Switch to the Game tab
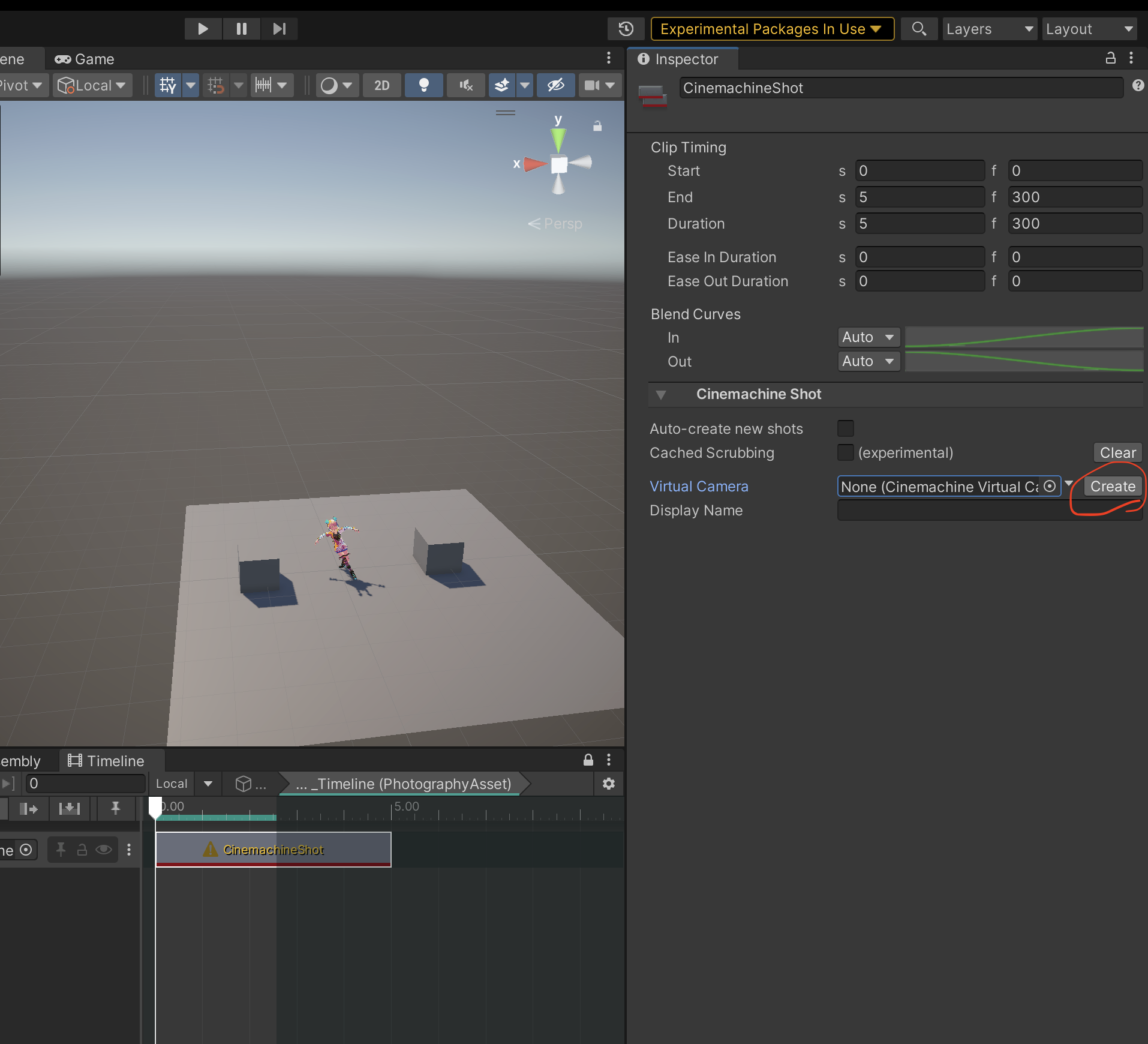 85,59
